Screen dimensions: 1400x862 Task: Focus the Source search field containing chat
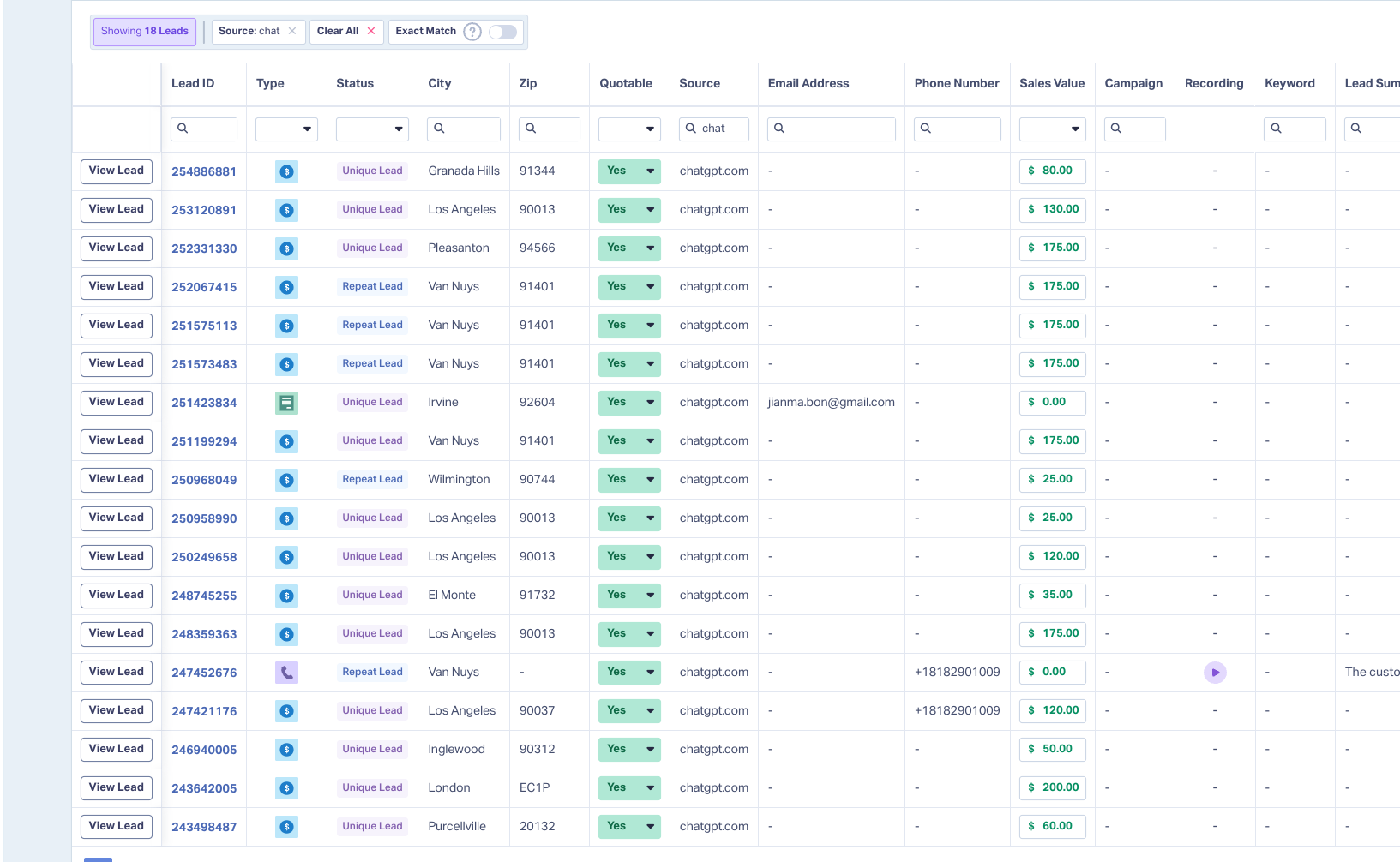pyautogui.click(x=714, y=129)
